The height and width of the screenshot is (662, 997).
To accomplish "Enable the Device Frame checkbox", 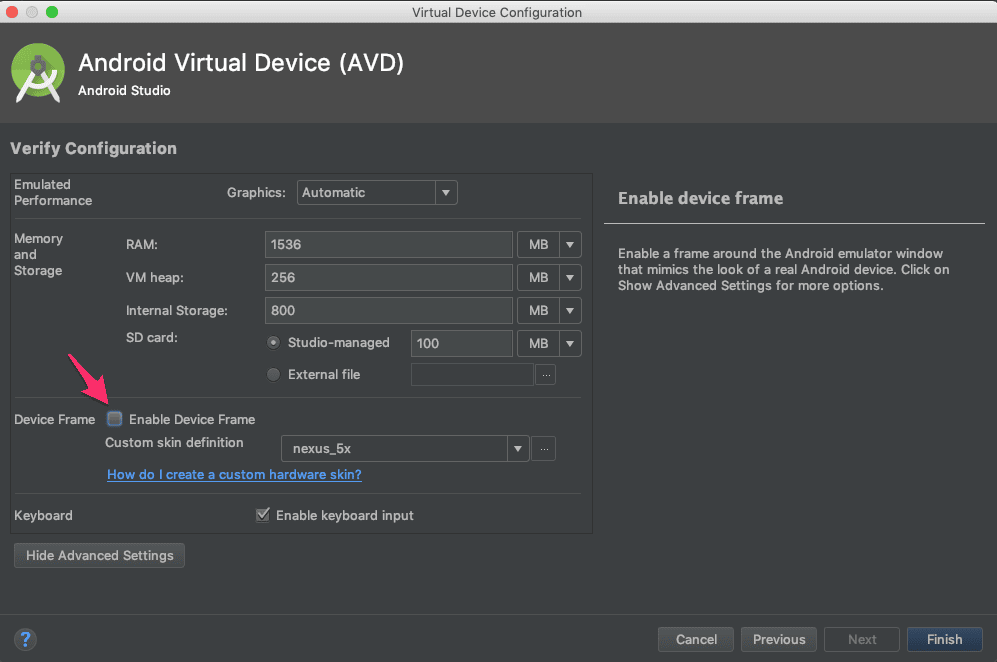I will [x=114, y=418].
